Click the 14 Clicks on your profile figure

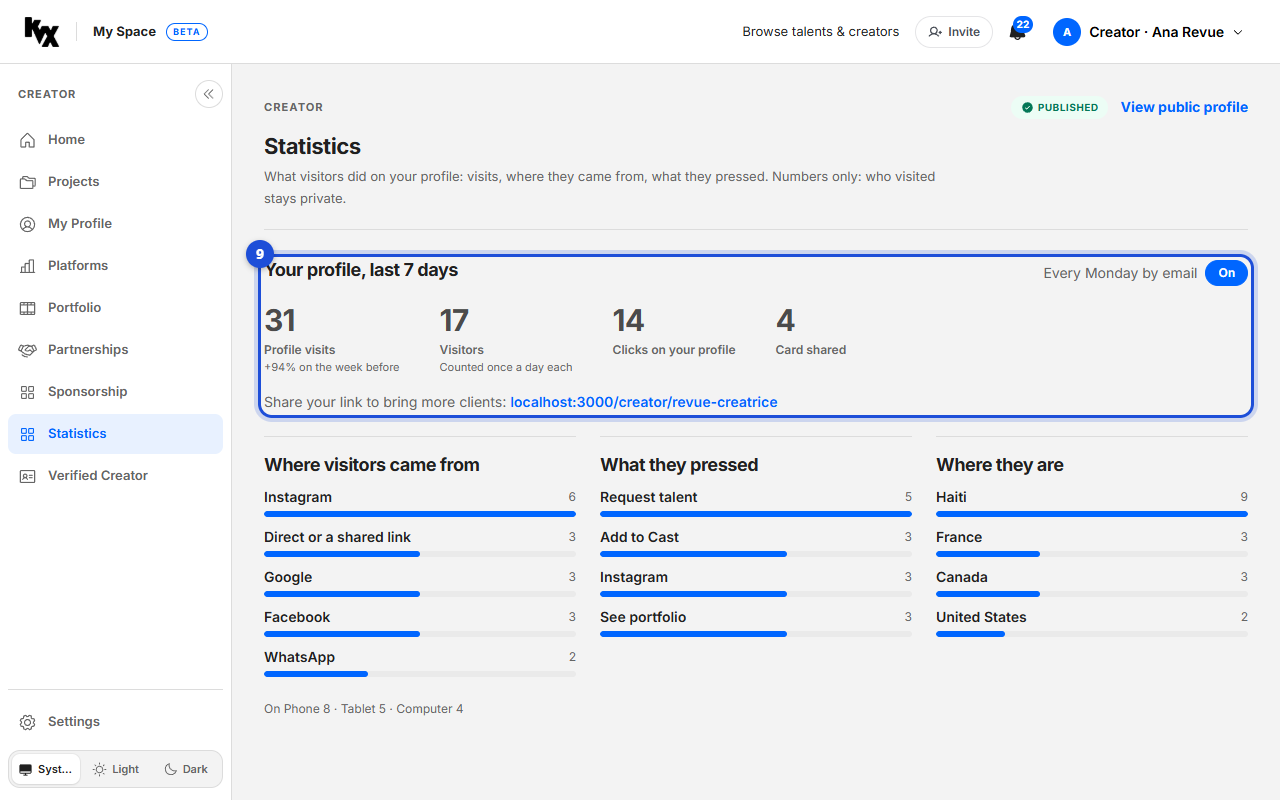click(x=628, y=320)
